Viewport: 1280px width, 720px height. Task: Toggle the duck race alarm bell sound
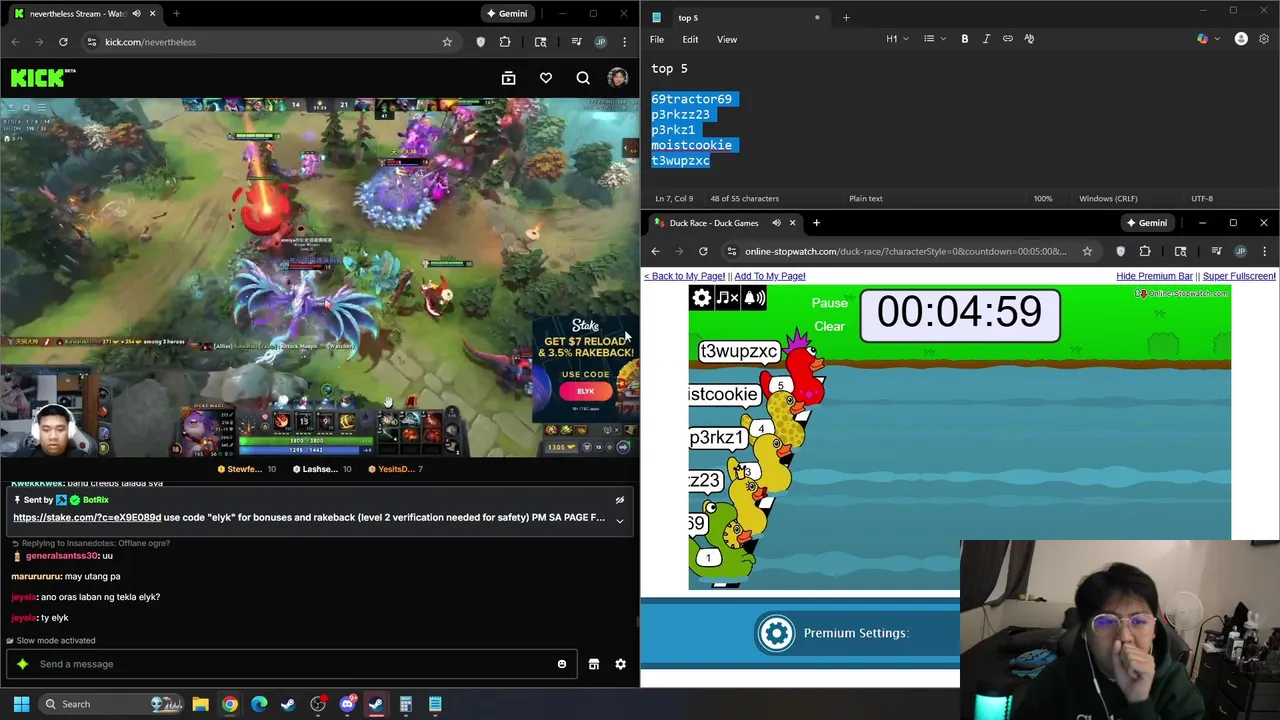[754, 297]
